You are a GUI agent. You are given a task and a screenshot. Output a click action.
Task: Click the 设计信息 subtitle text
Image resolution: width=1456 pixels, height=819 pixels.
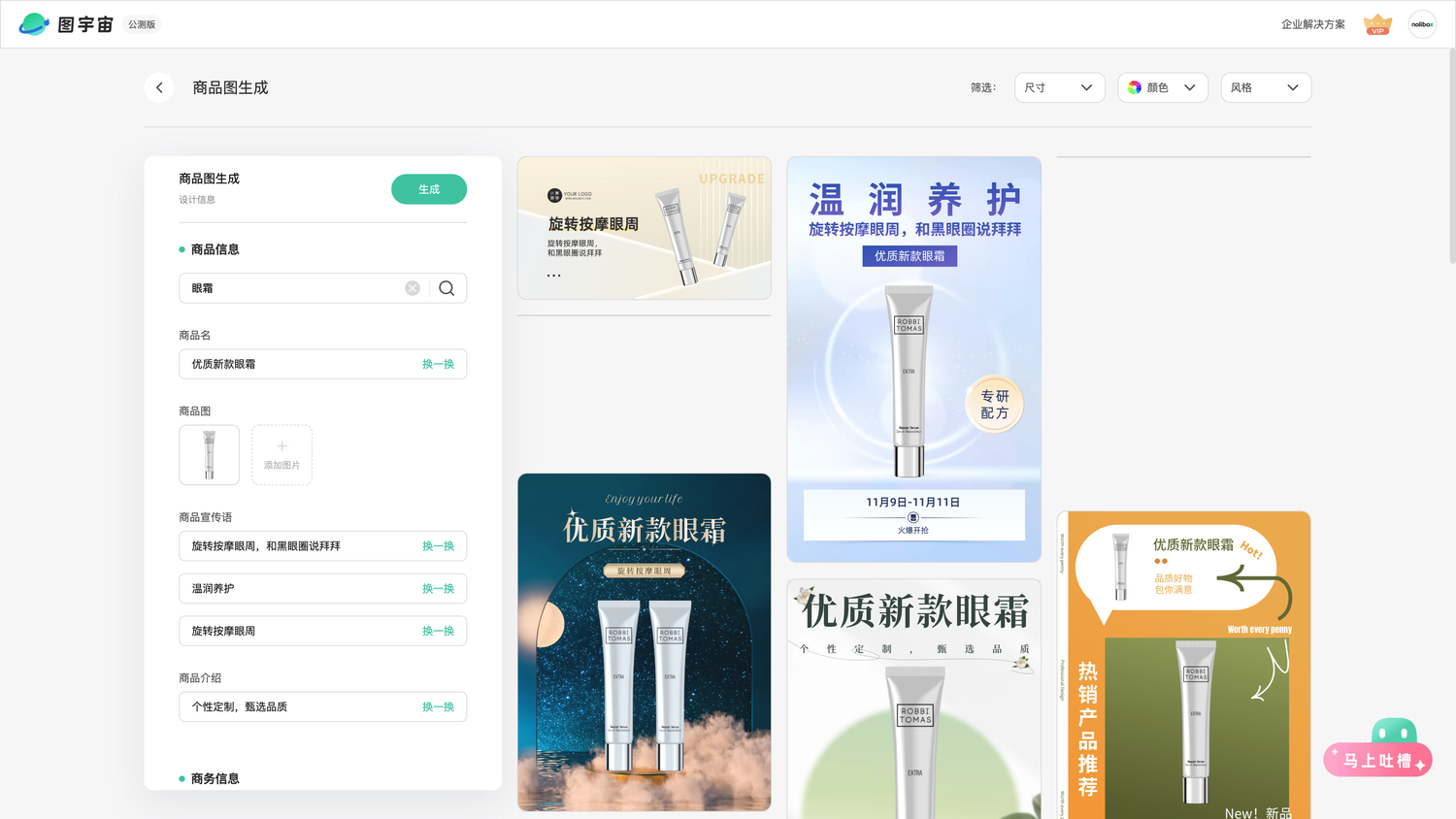click(197, 200)
